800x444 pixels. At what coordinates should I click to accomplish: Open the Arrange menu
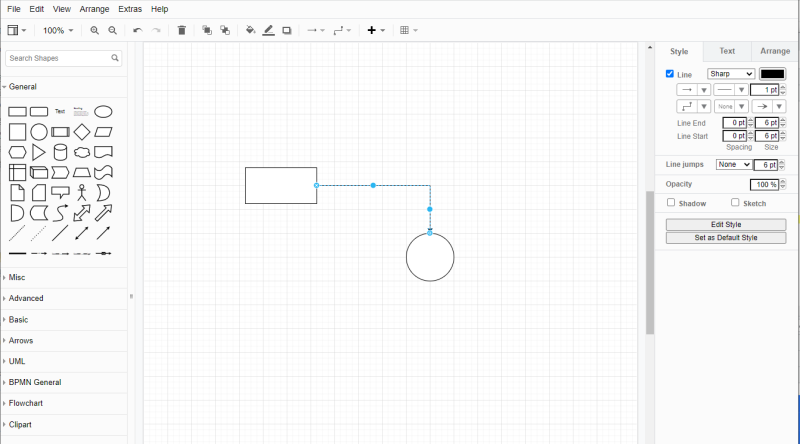[94, 9]
